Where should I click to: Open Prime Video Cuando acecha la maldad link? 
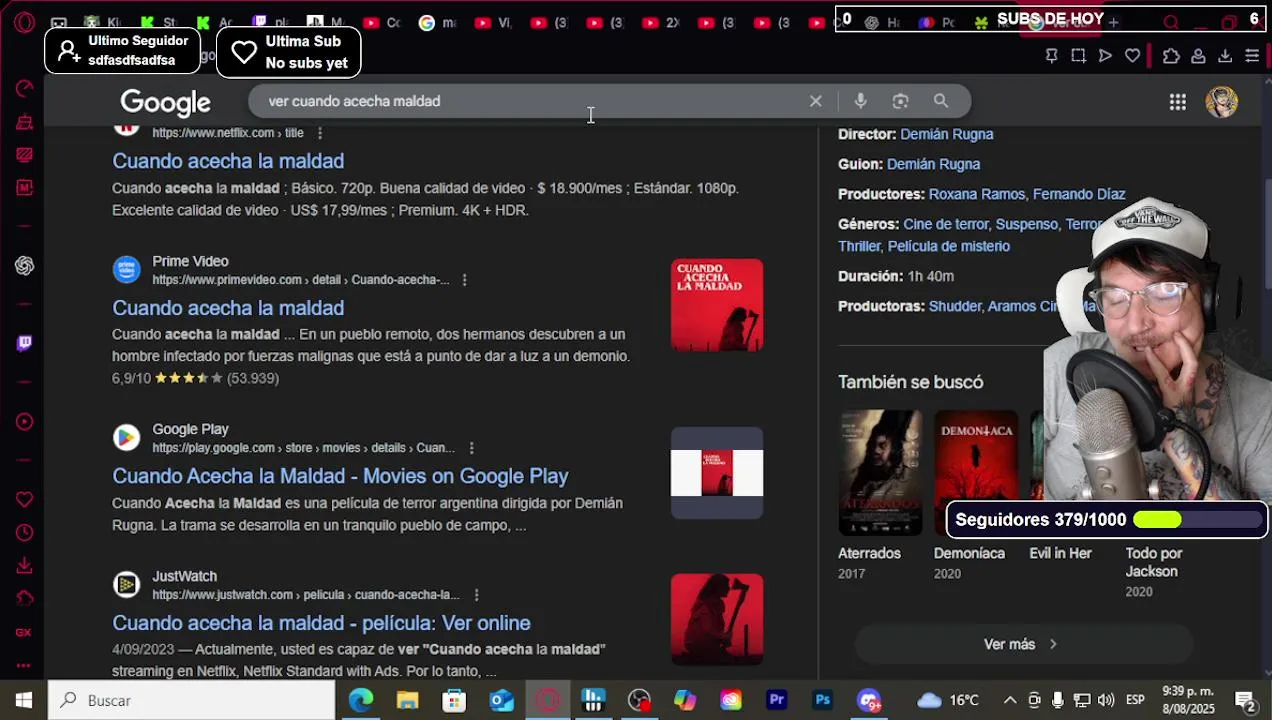[x=228, y=308]
